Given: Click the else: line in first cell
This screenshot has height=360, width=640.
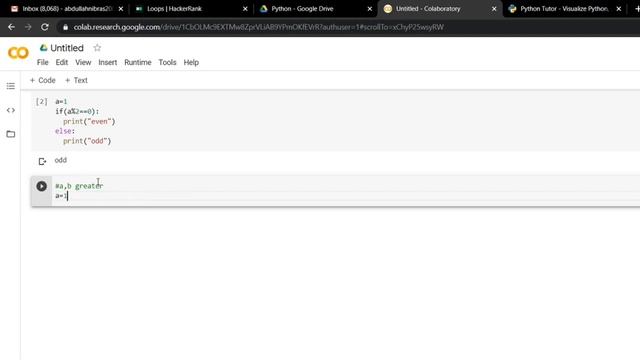Looking at the screenshot, I should coord(65,131).
